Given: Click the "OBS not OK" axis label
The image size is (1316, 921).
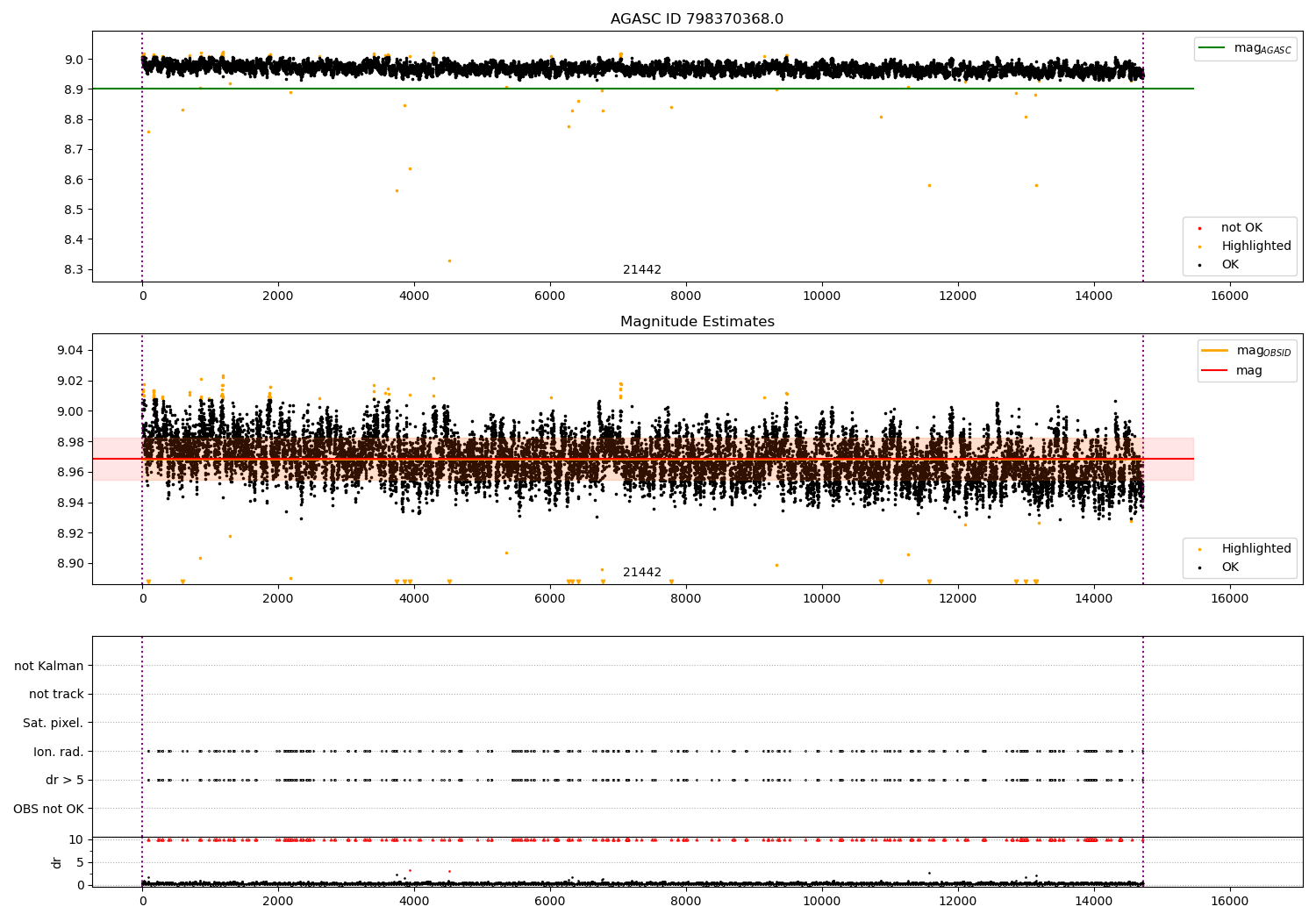Looking at the screenshot, I should 48,809.
